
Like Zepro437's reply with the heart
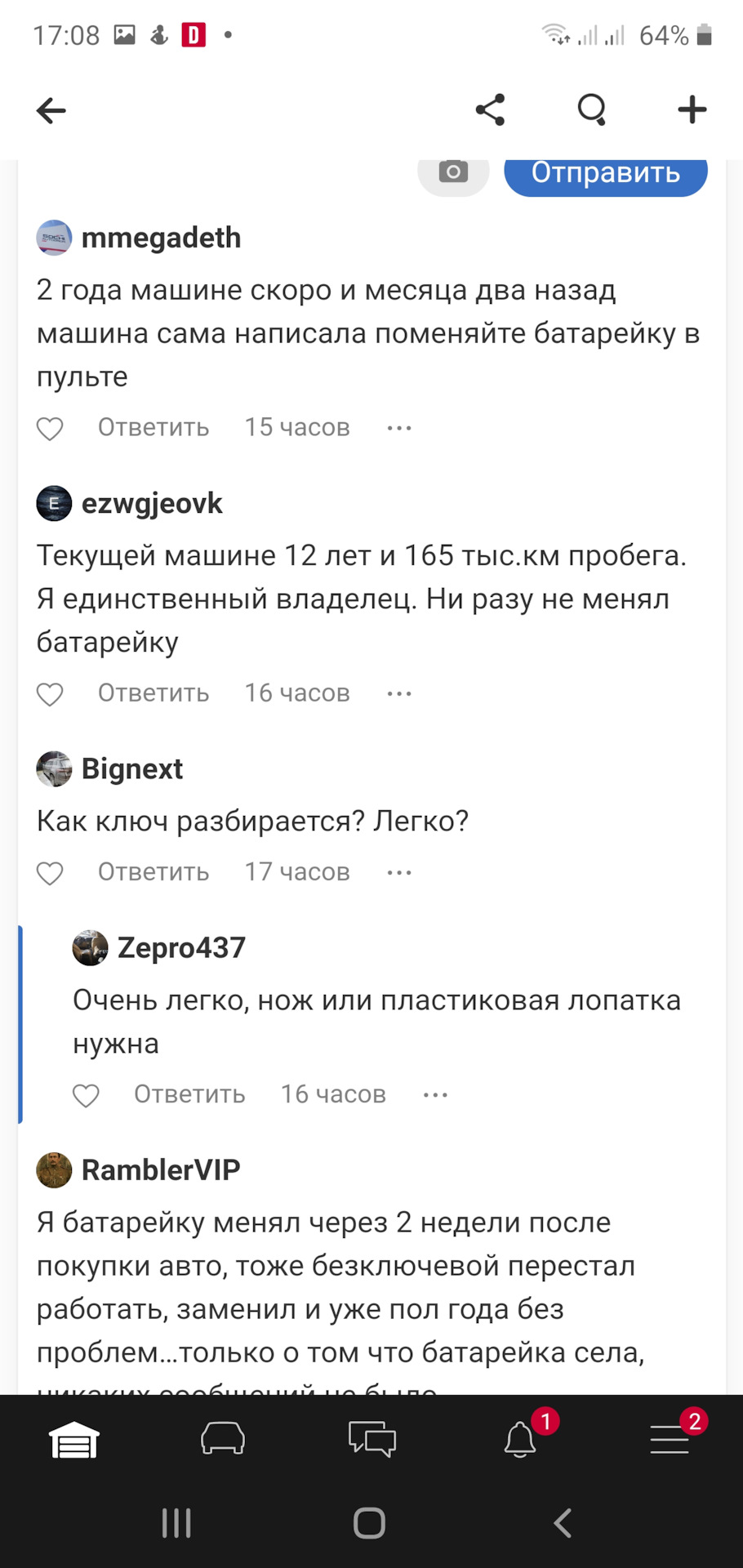tap(86, 1095)
